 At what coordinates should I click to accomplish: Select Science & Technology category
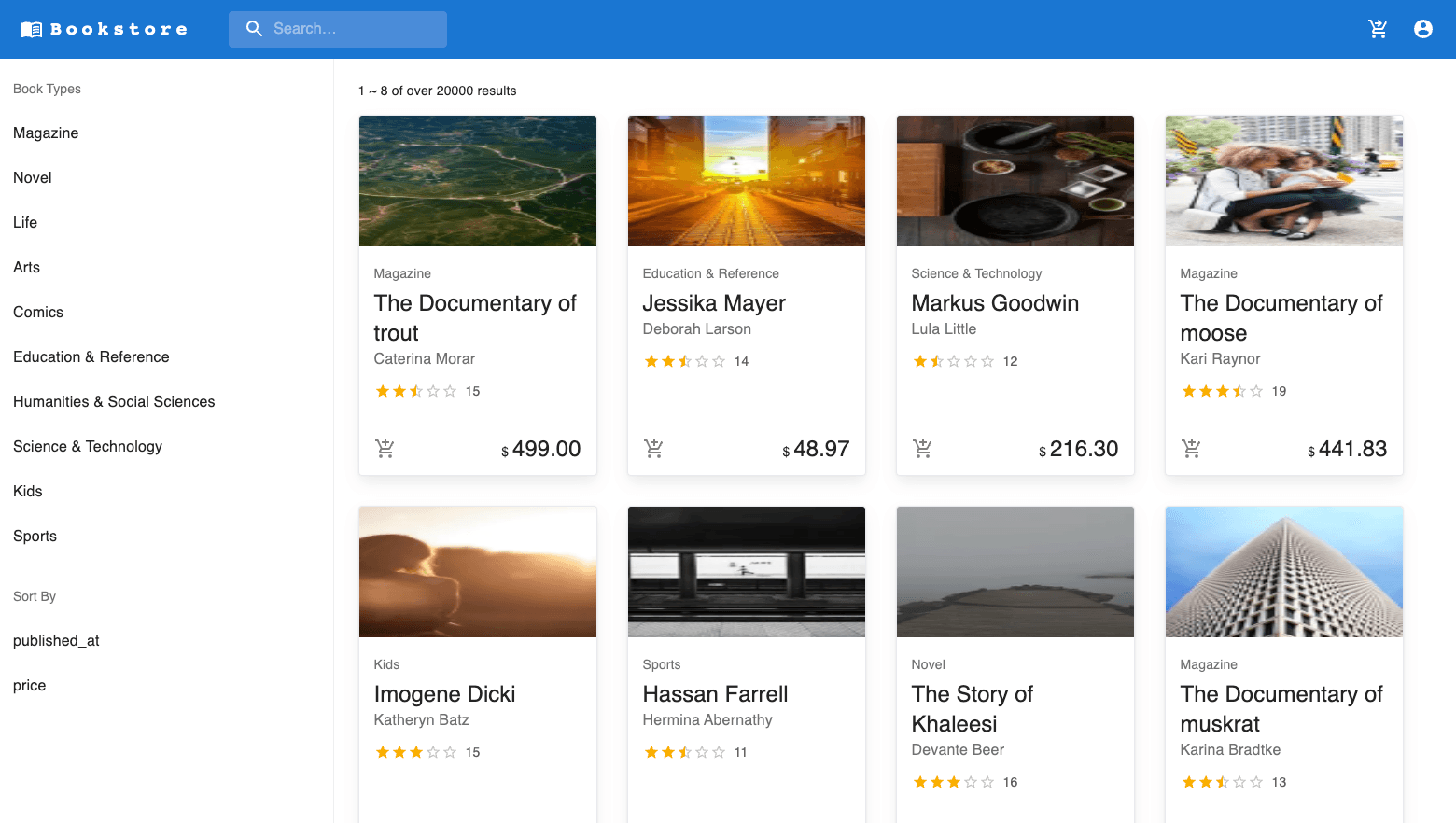tap(88, 447)
